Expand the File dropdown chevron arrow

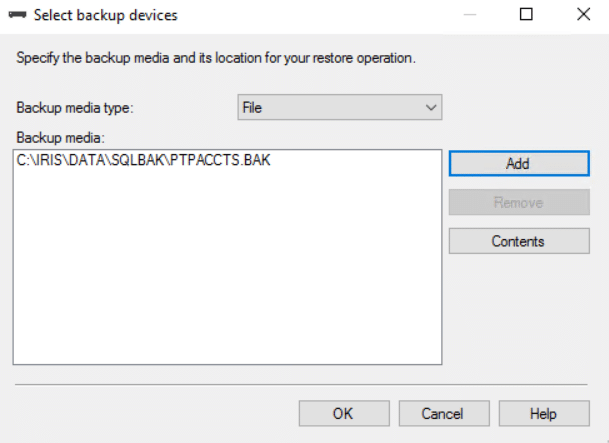point(431,108)
